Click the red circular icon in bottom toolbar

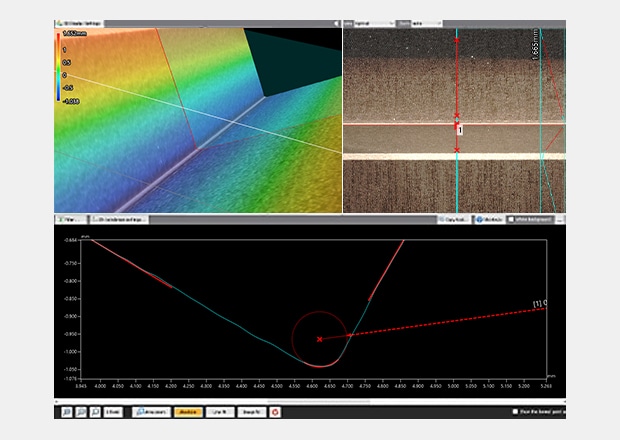pyautogui.click(x=275, y=411)
